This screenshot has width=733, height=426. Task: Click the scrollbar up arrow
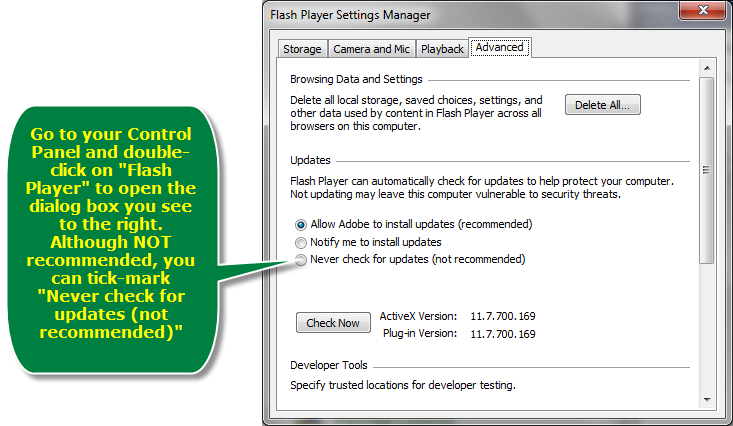707,68
